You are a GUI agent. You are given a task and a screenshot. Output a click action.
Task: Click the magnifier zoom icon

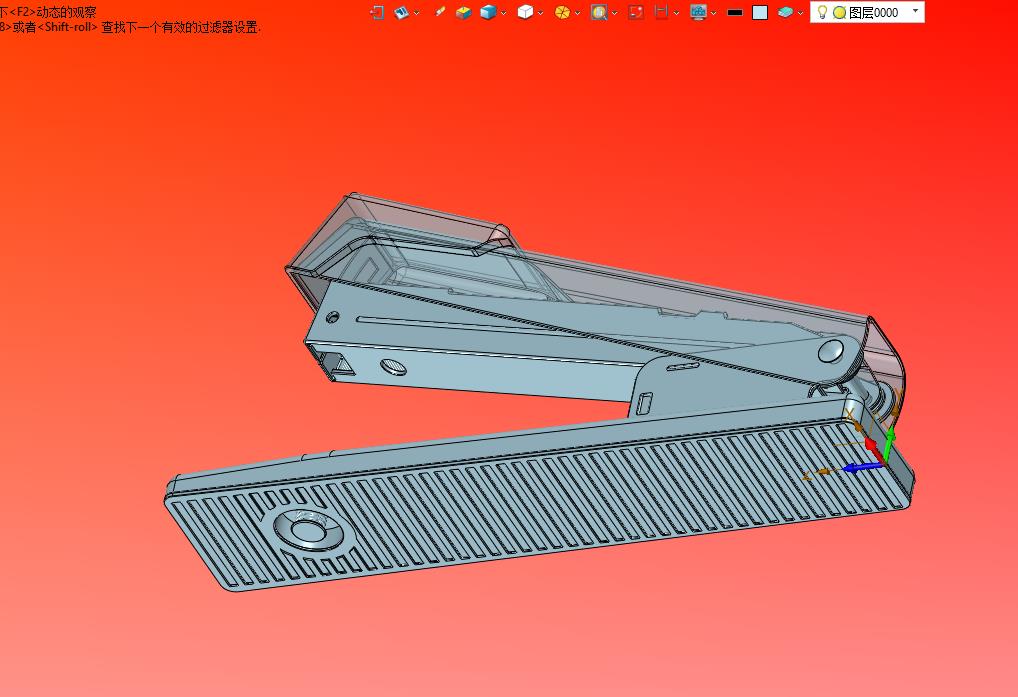[x=599, y=12]
